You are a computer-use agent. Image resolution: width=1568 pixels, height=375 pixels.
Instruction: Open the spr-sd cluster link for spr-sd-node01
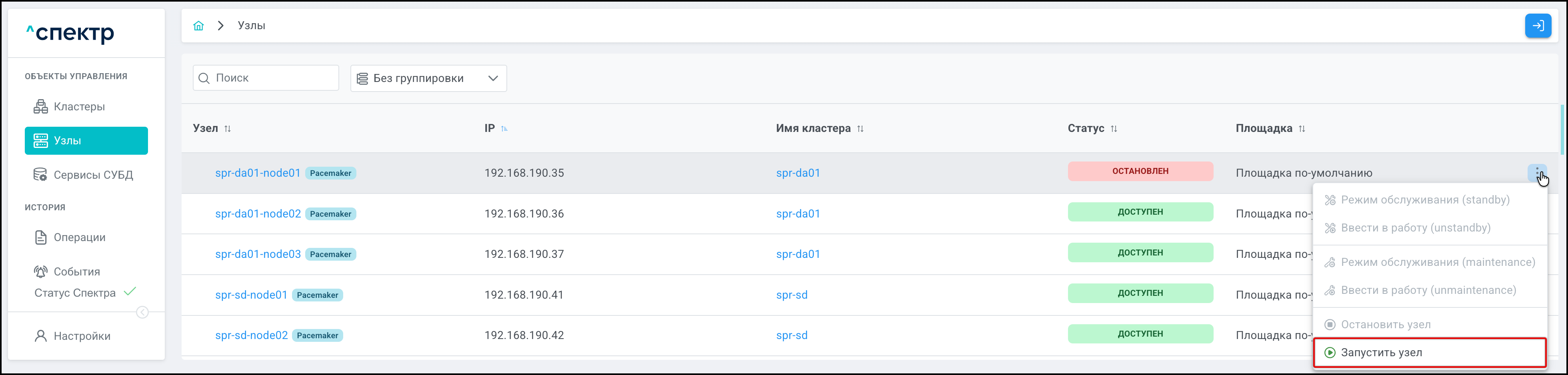tap(791, 295)
